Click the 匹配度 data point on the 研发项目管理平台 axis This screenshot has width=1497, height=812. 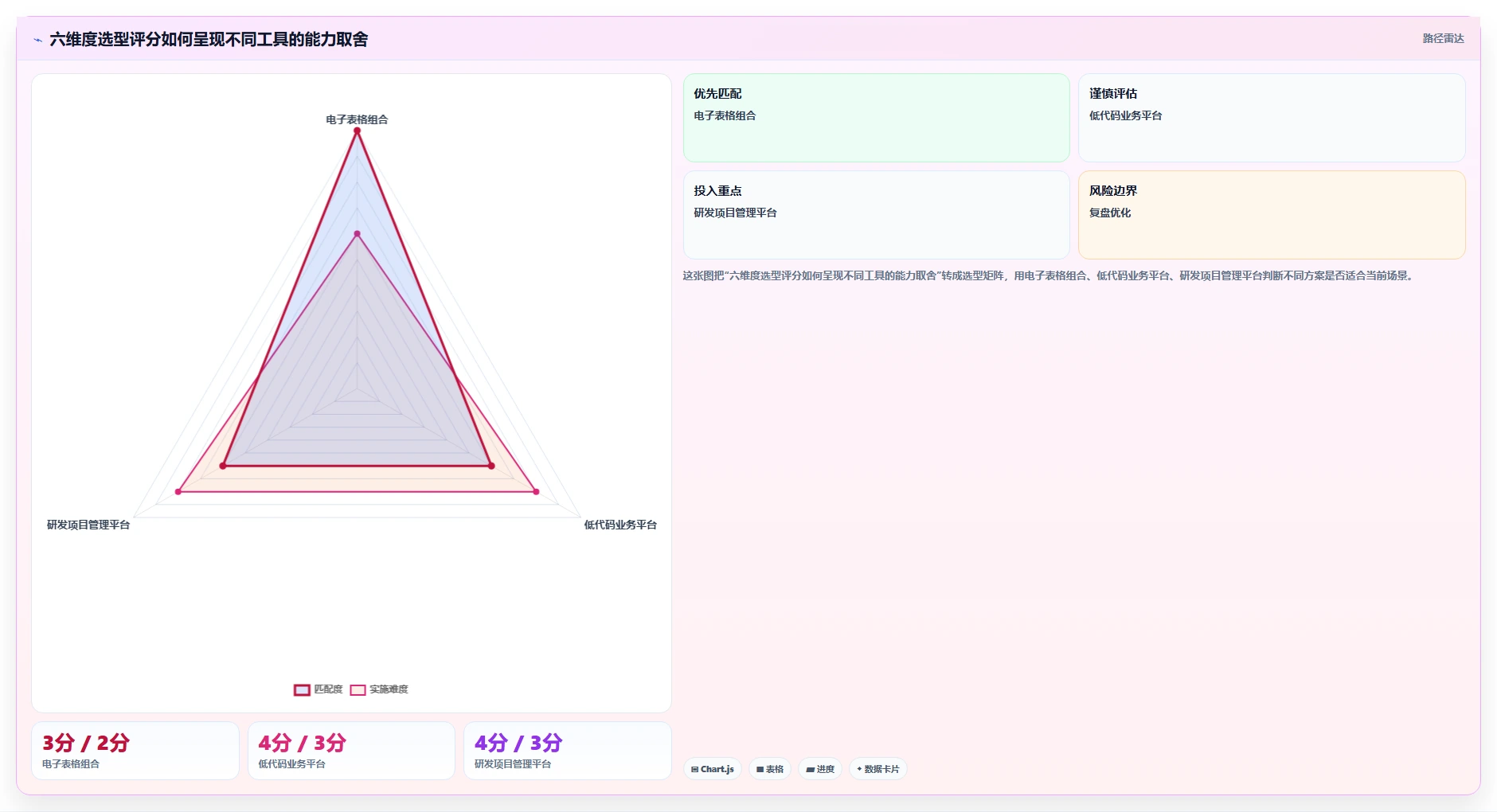(x=223, y=466)
